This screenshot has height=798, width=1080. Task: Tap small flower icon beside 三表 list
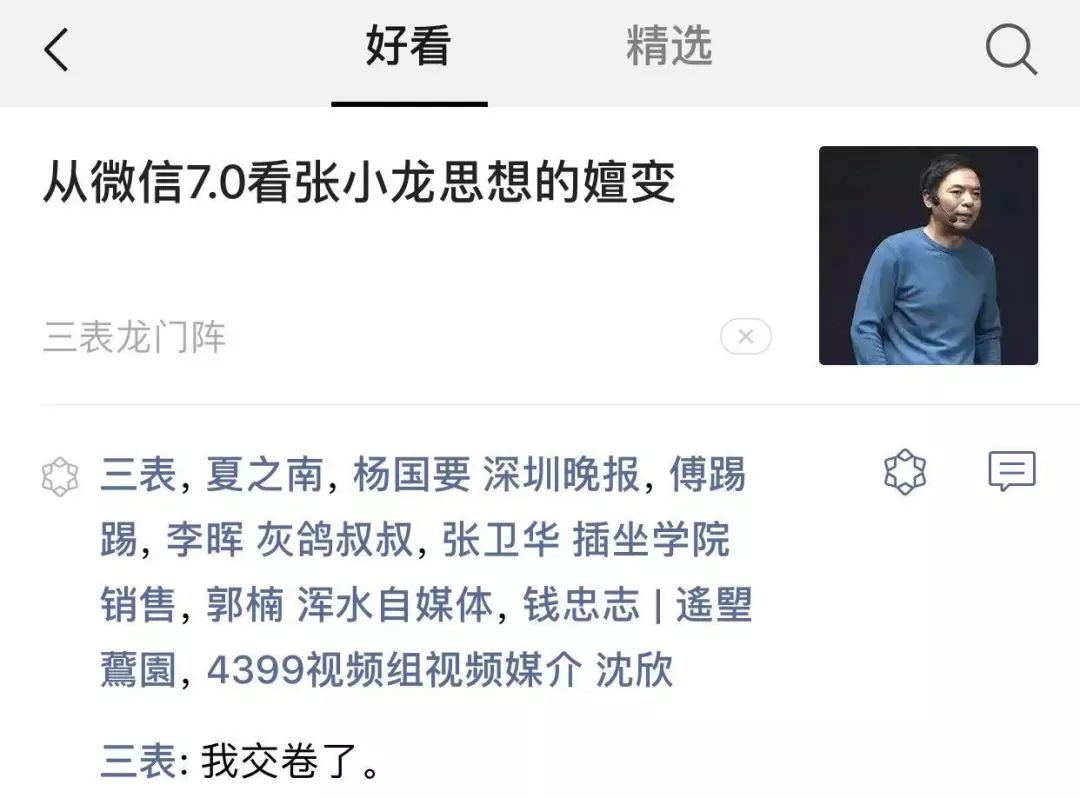pyautogui.click(x=60, y=476)
